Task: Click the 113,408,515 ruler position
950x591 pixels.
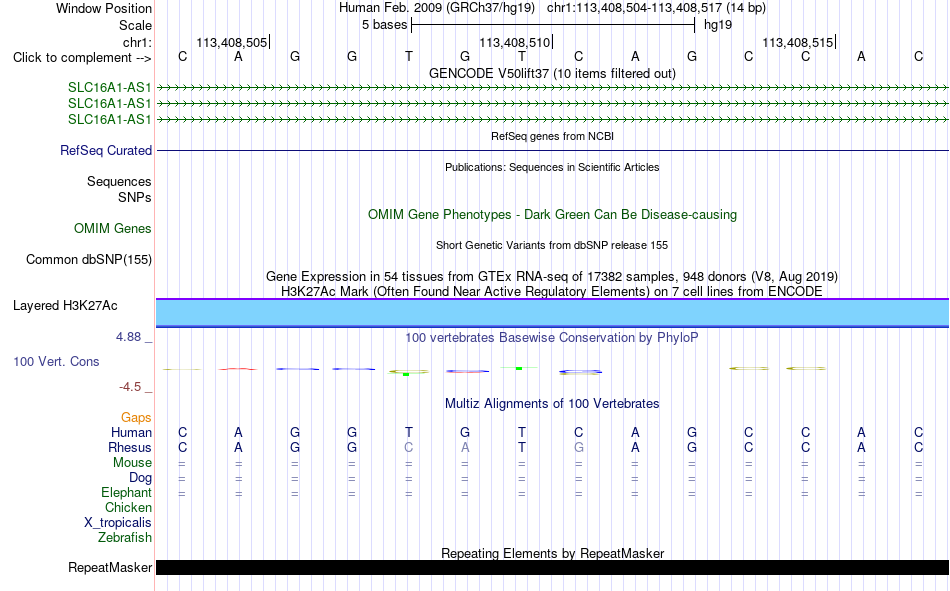Action: (797, 42)
